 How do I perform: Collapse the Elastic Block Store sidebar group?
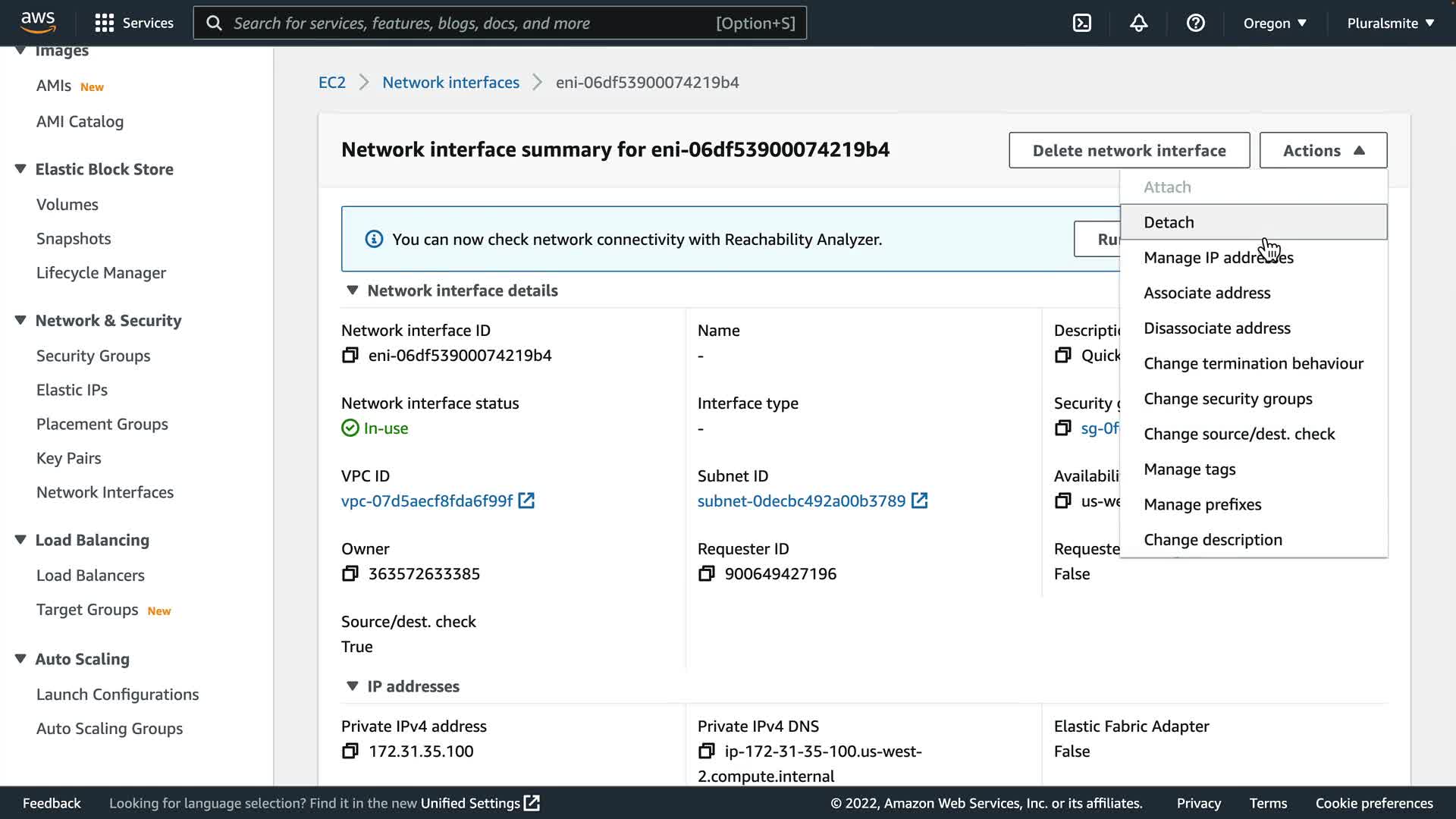click(x=20, y=169)
